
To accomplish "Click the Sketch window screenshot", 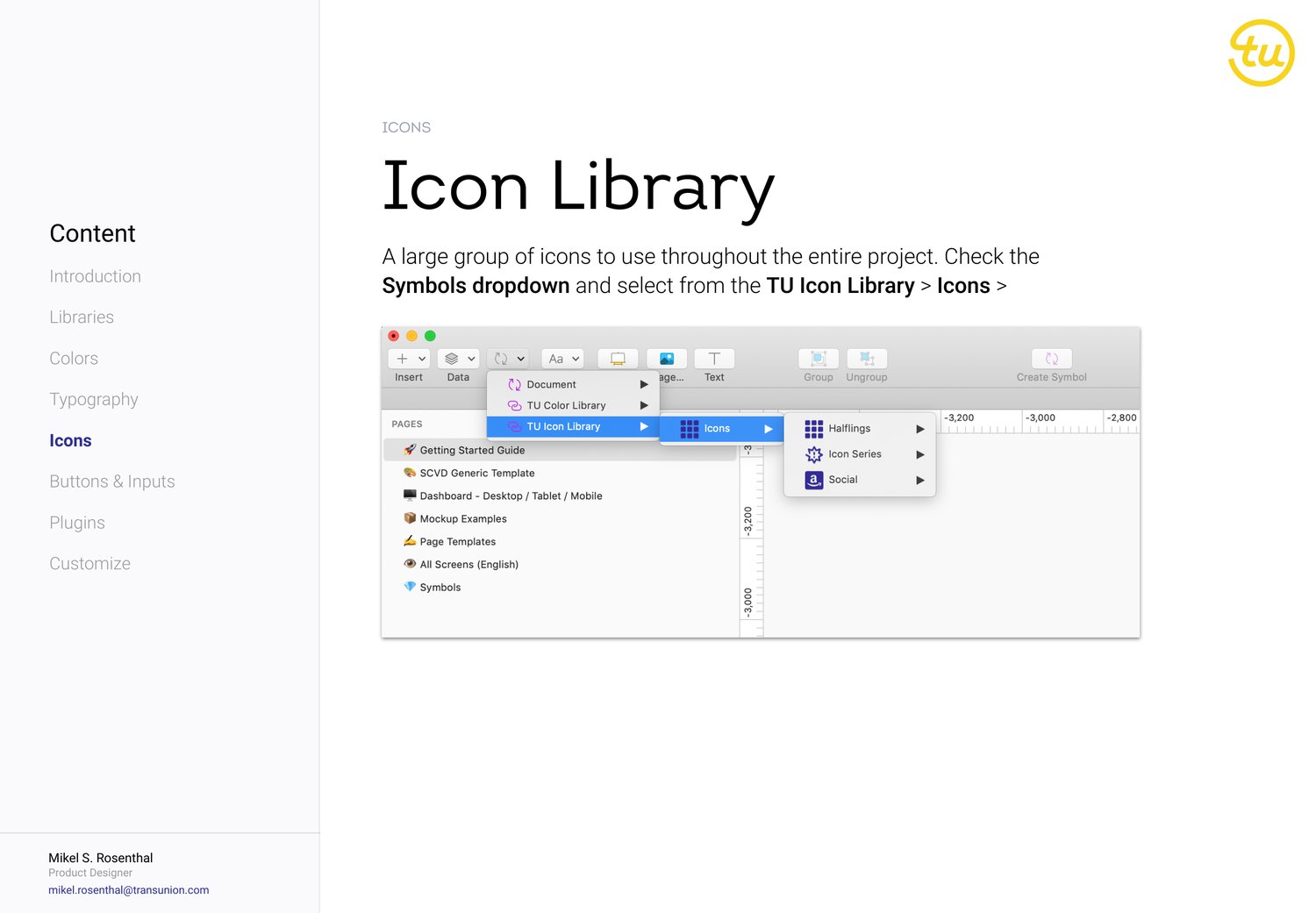I will coord(761,481).
